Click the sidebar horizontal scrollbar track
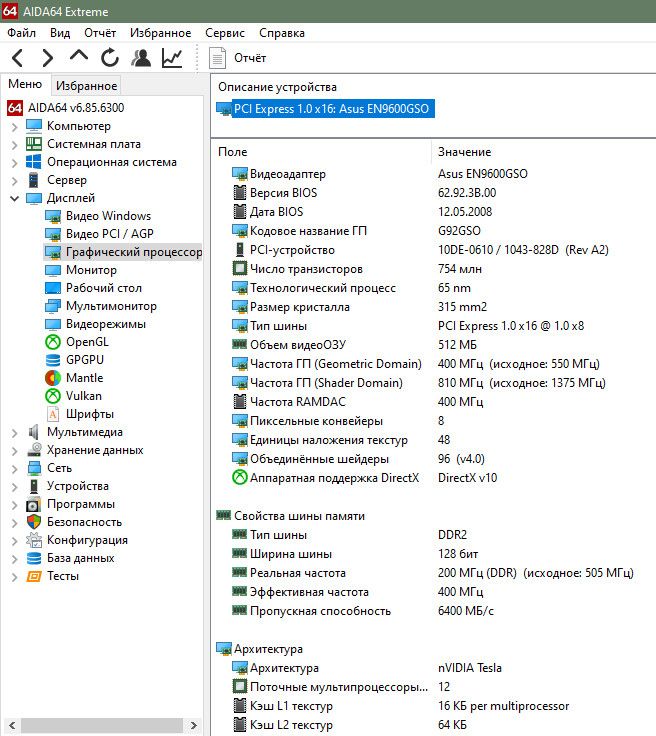The height and width of the screenshot is (736, 656). tap(102, 725)
